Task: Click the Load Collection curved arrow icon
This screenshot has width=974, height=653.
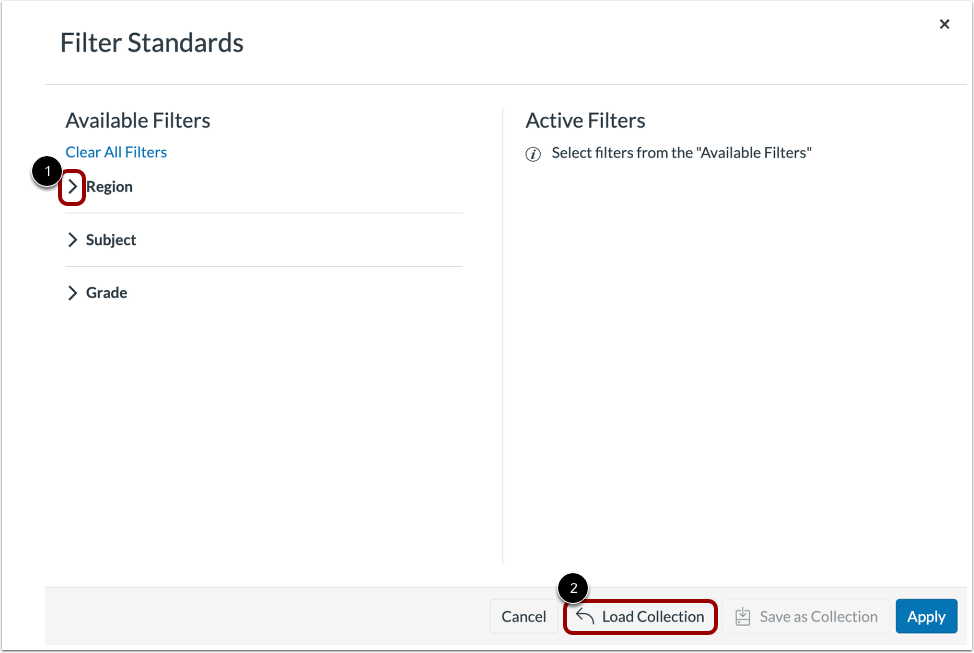Action: click(585, 616)
